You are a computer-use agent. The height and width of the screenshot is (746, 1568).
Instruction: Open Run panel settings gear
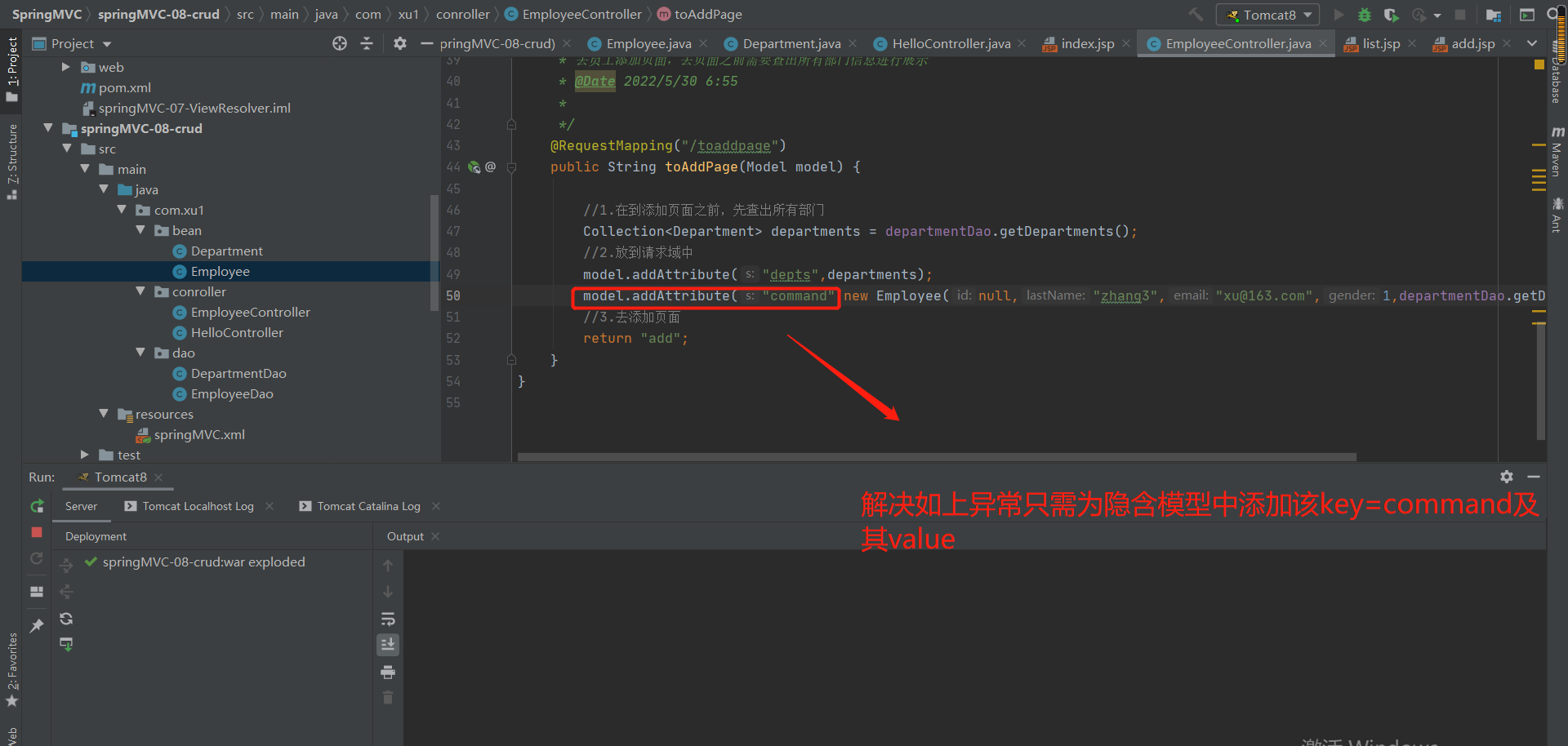point(1507,477)
